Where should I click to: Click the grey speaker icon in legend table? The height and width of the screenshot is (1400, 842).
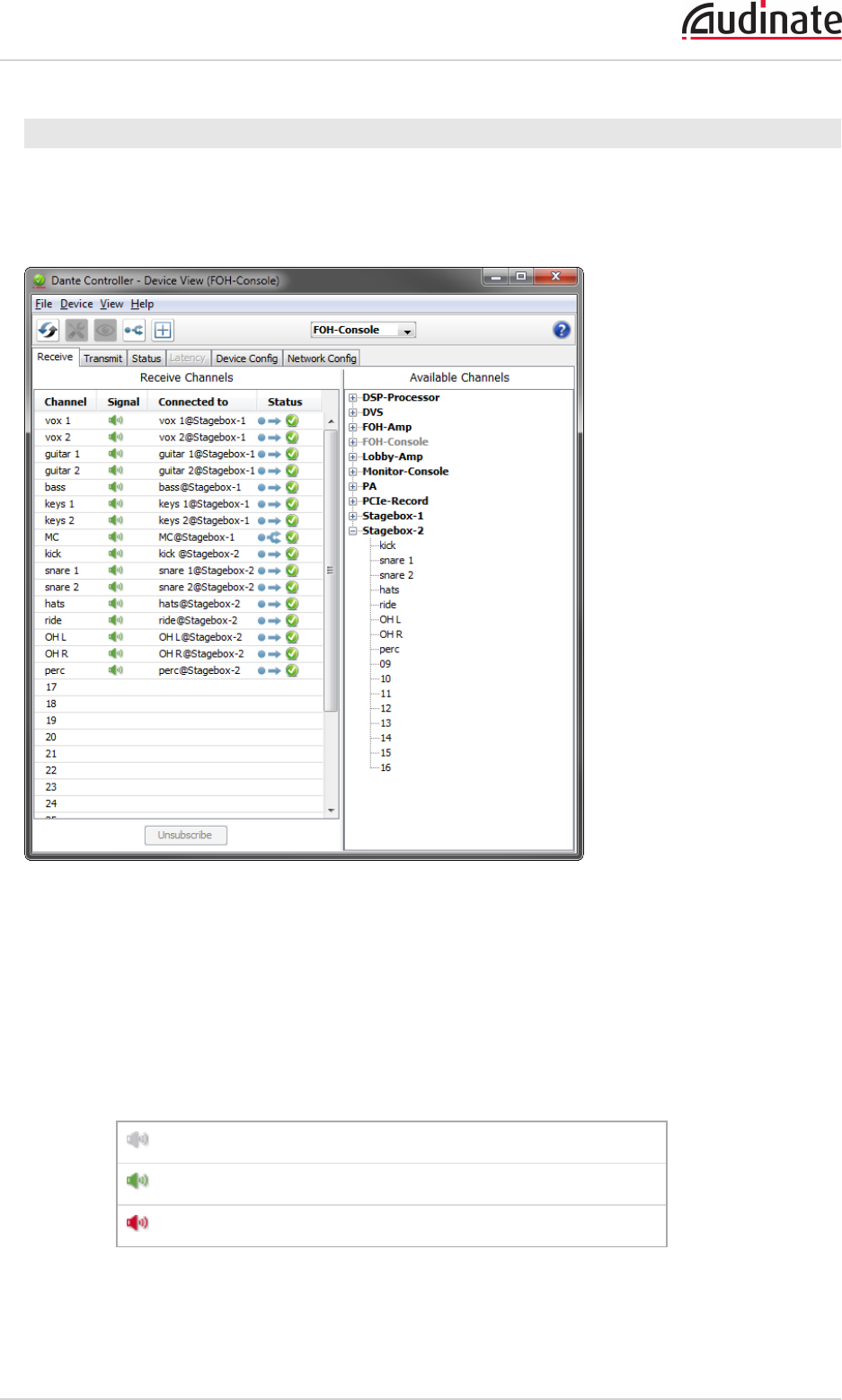pyautogui.click(x=137, y=1139)
